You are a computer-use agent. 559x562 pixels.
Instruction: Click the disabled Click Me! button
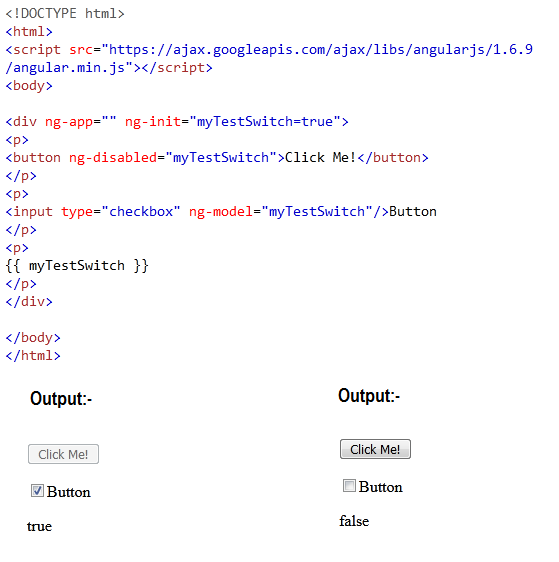click(63, 454)
